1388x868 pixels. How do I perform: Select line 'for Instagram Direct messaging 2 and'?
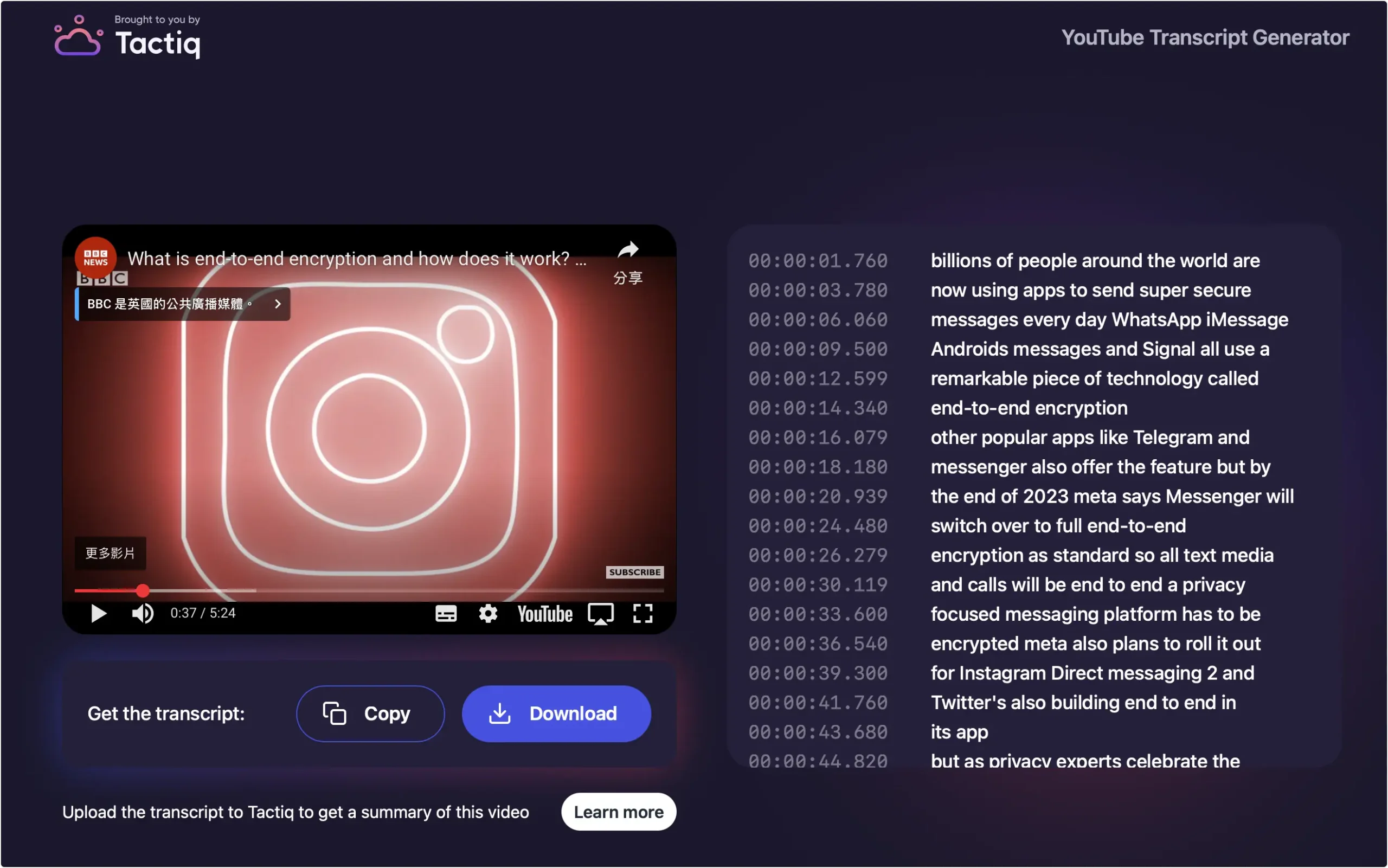pos(1092,673)
